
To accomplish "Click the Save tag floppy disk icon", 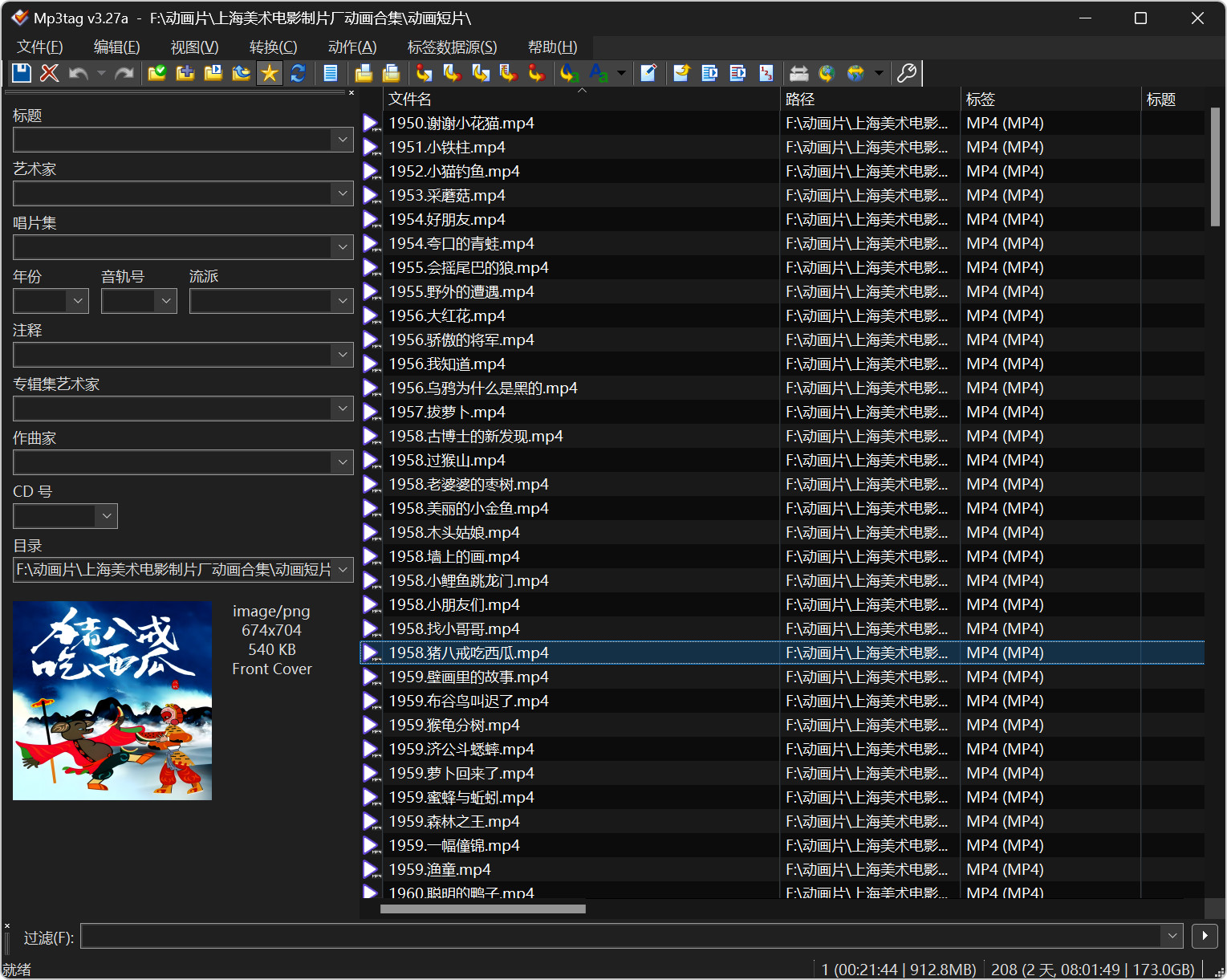I will tap(22, 74).
